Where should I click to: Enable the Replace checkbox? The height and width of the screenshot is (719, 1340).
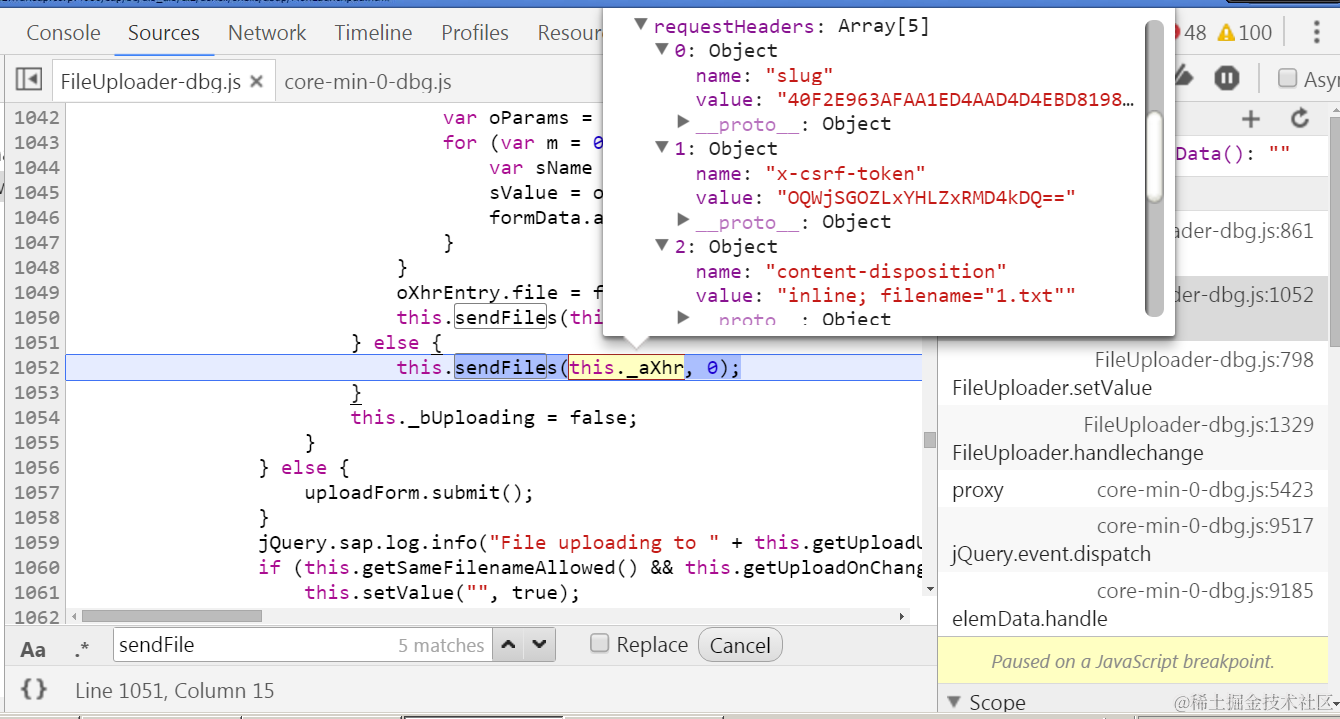(x=600, y=644)
